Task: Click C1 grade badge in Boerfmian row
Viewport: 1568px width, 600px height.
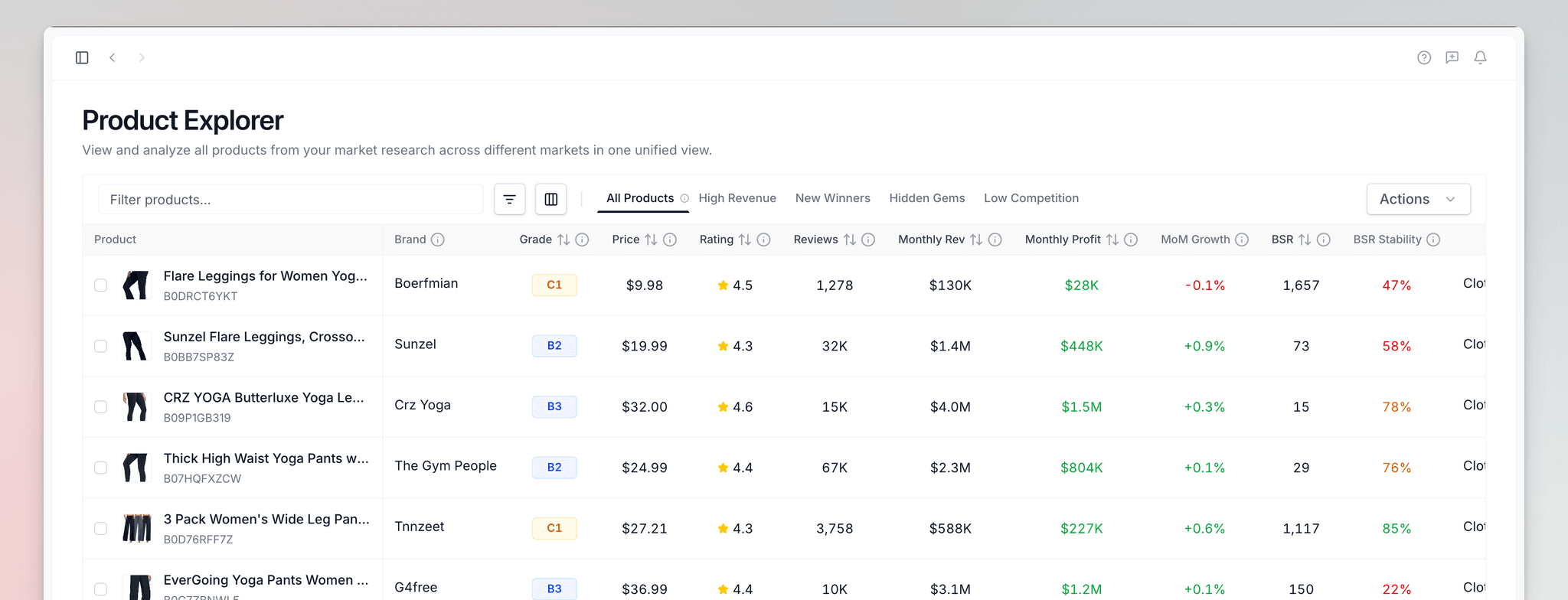Action: 554,285
